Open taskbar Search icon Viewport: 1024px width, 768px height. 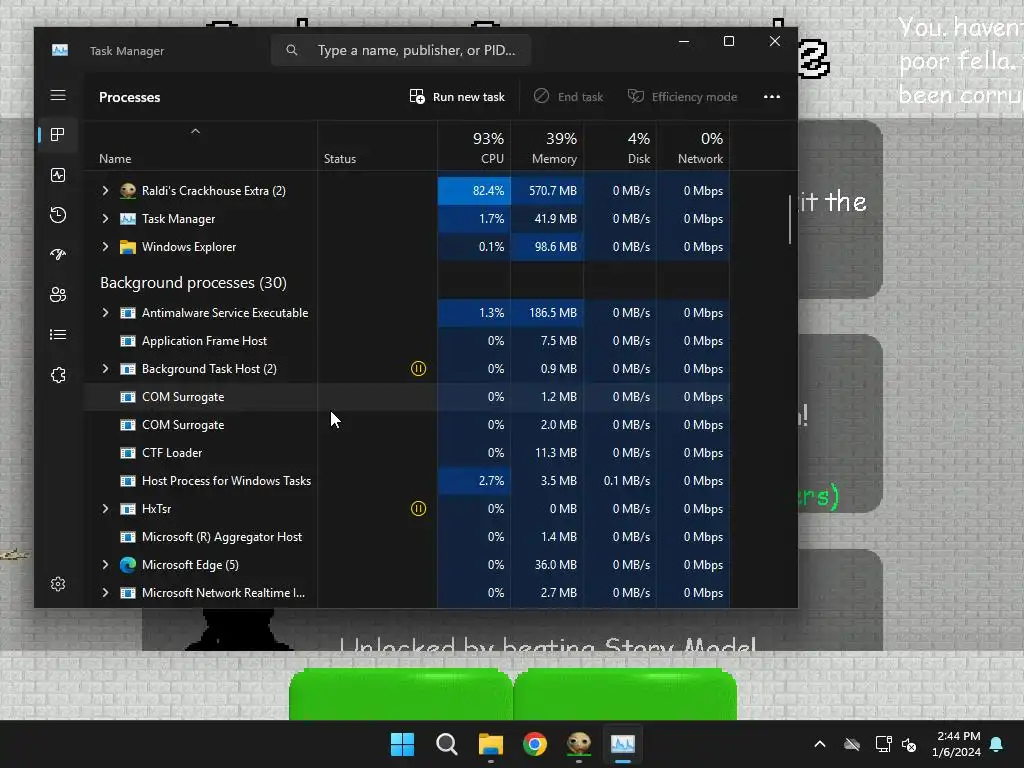tap(447, 744)
